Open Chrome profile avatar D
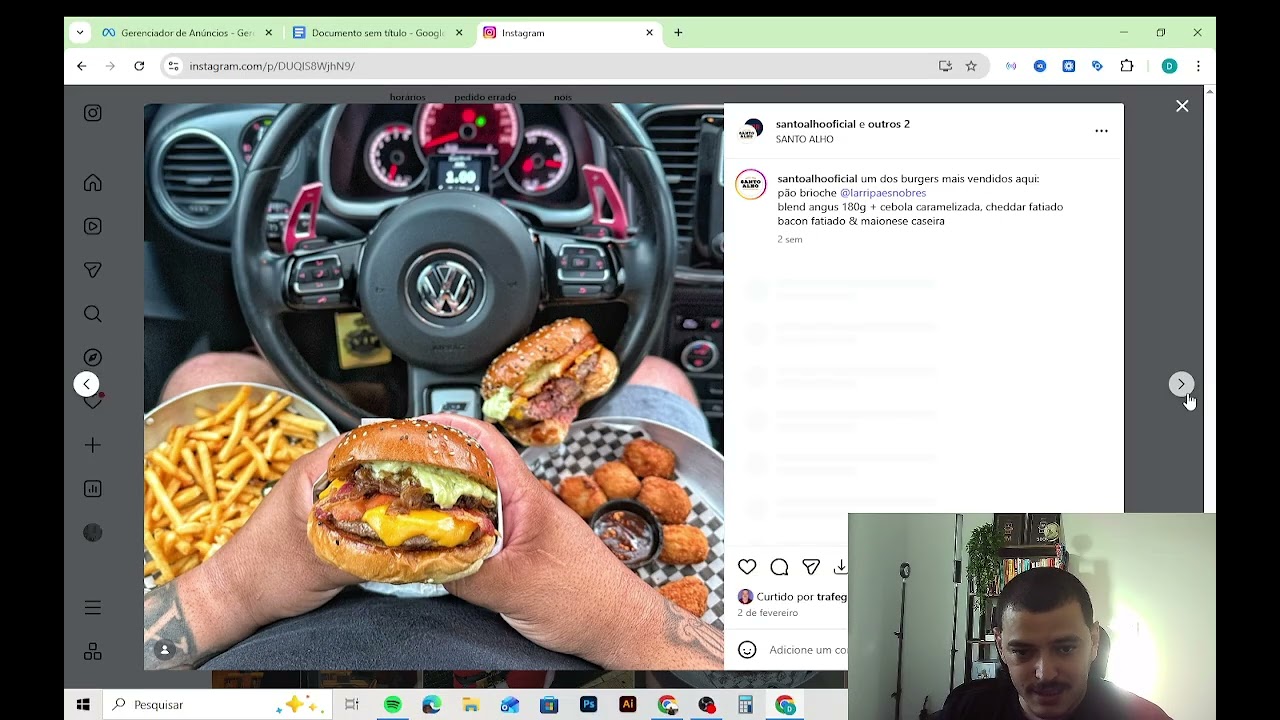This screenshot has height=720, width=1280. 1169,66
